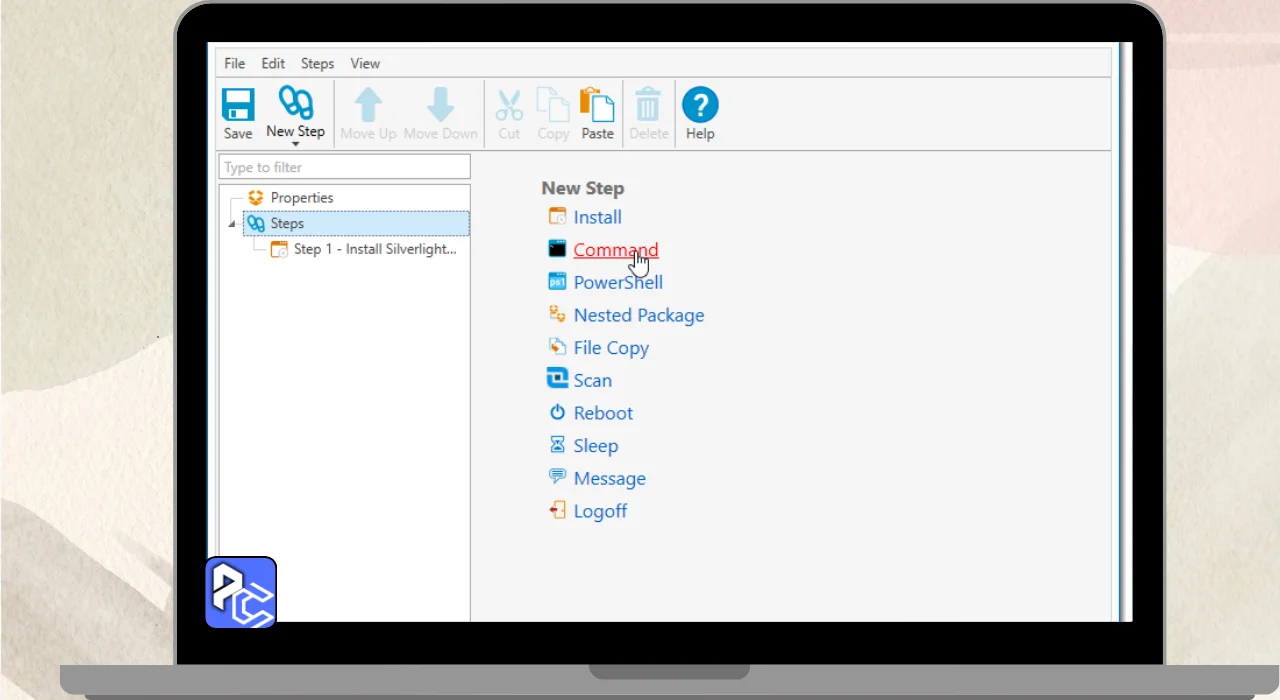Click the Move Up arrow icon
The width and height of the screenshot is (1280, 700).
pyautogui.click(x=368, y=105)
